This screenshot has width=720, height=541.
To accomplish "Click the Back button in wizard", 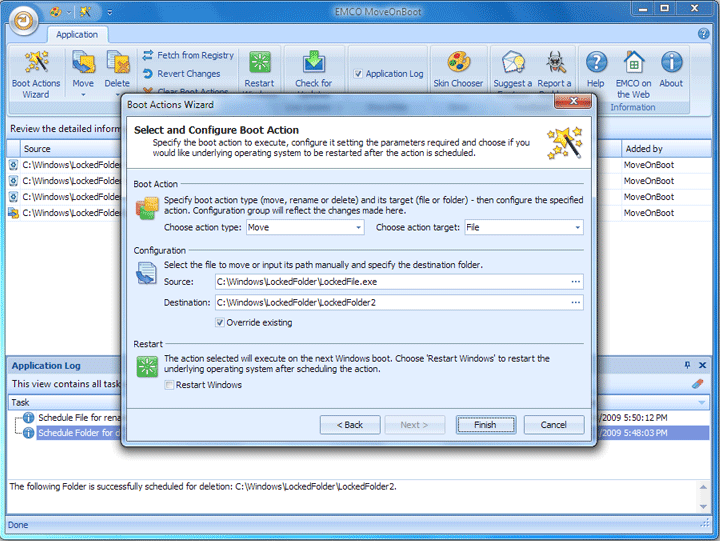I will pyautogui.click(x=350, y=425).
